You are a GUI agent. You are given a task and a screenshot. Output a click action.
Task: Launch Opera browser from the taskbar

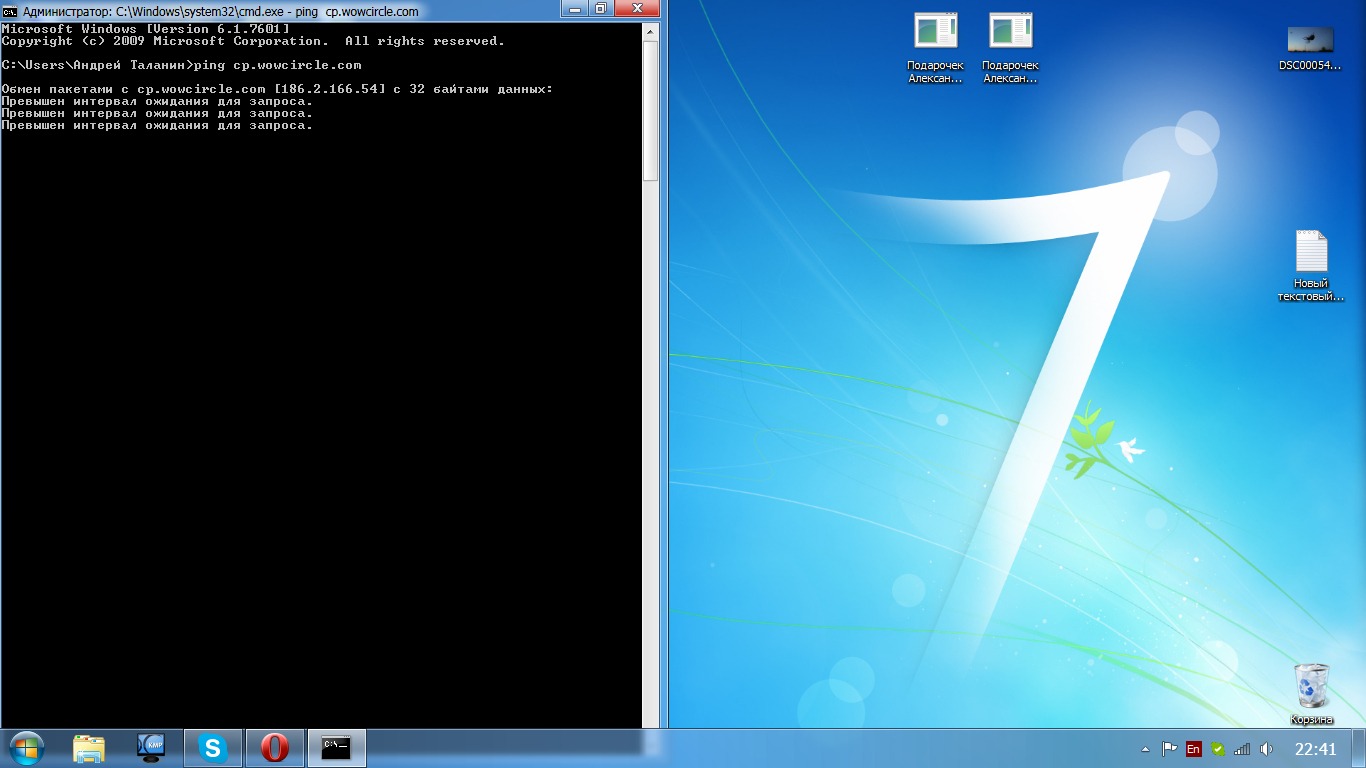pos(275,747)
